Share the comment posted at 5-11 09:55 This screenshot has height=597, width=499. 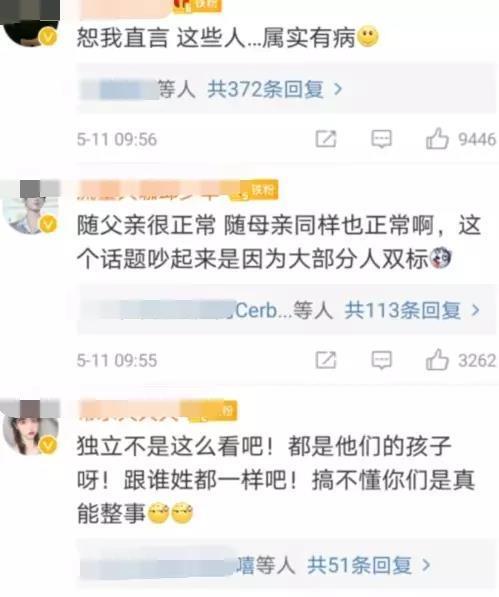(326, 360)
